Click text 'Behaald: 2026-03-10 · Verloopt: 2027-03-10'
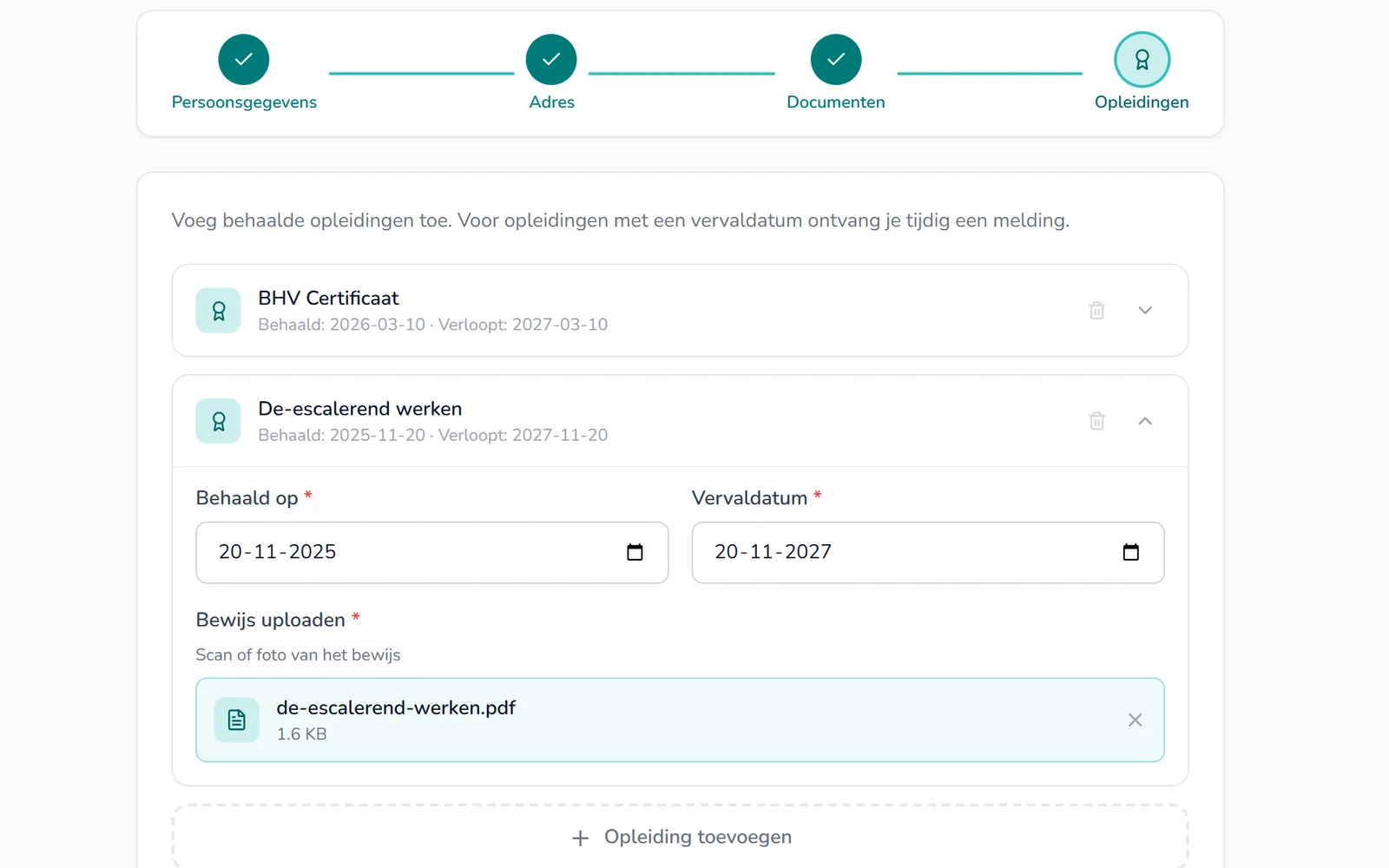 [x=433, y=325]
